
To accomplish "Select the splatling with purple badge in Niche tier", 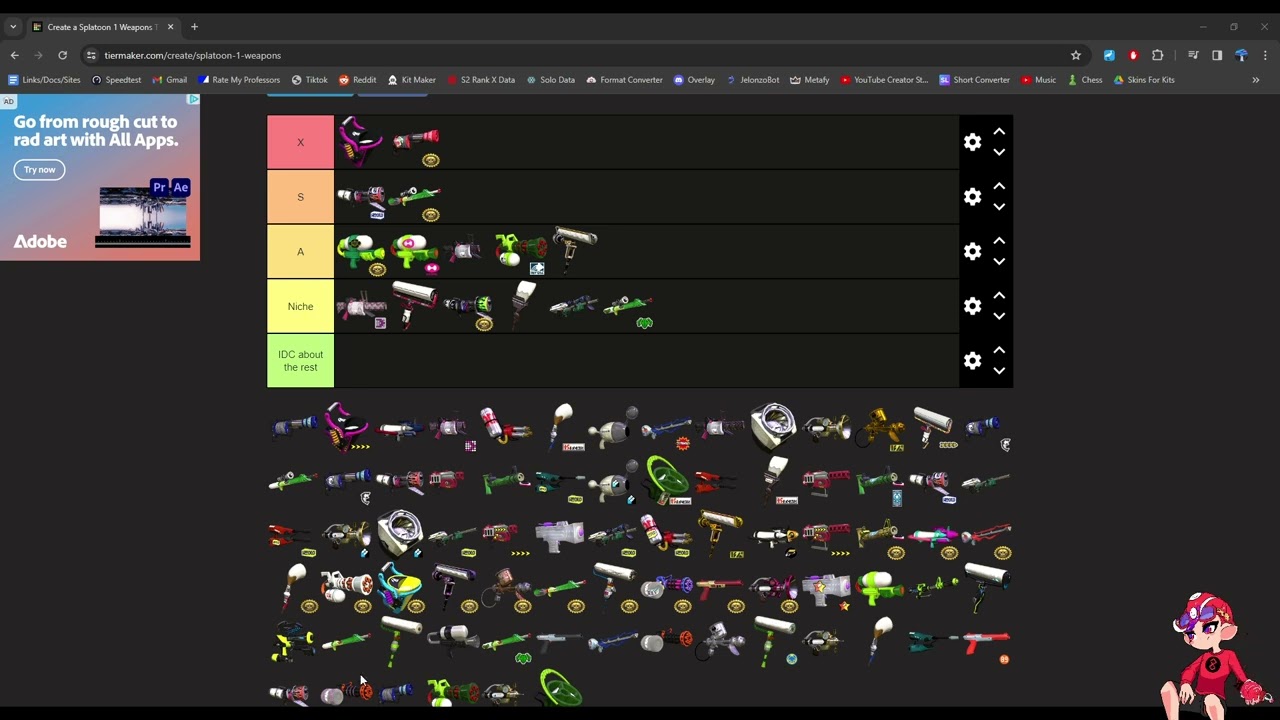I will click(x=360, y=306).
